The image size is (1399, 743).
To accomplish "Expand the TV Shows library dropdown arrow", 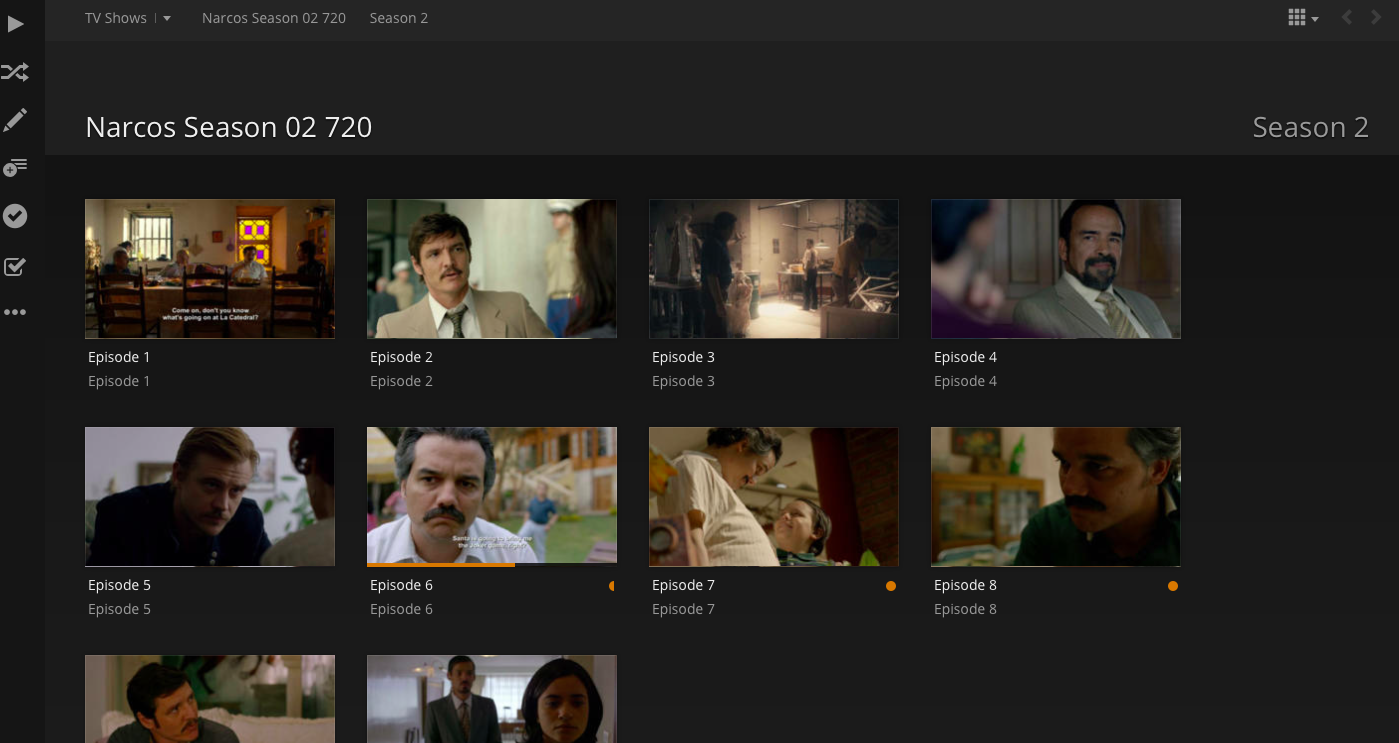I will (167, 18).
